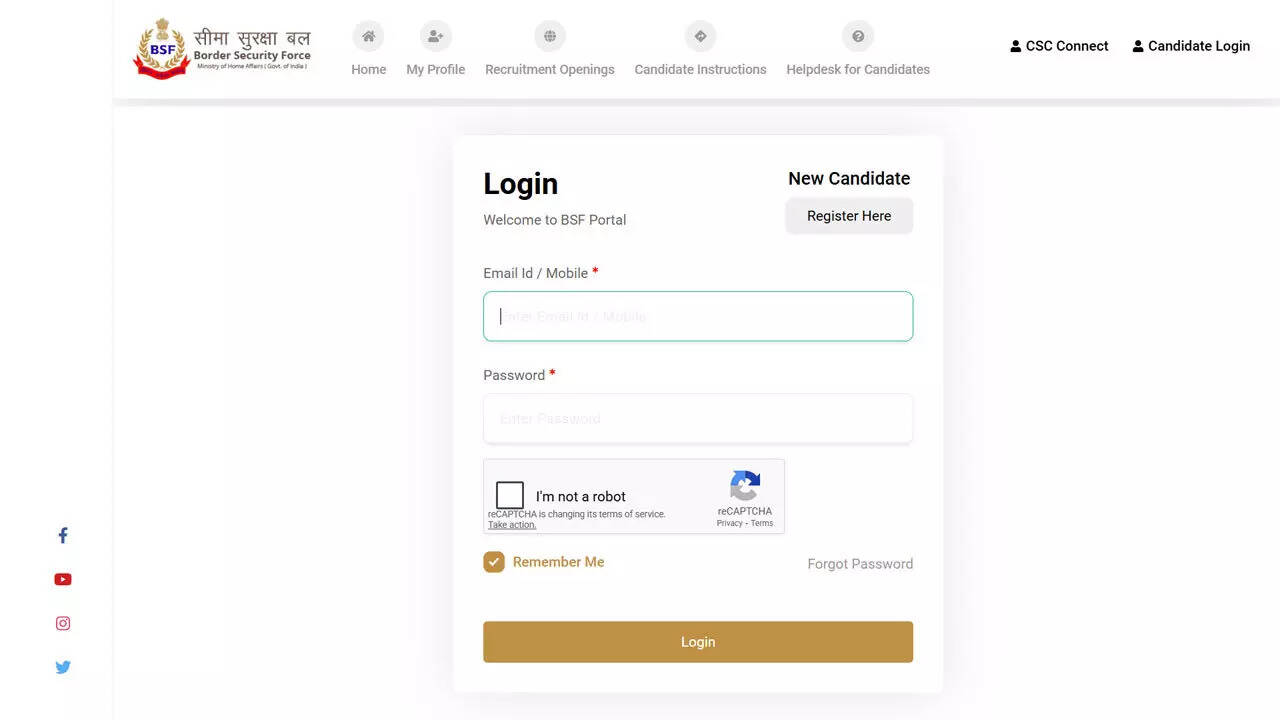Click the Recruitment Openings globe icon

549,37
